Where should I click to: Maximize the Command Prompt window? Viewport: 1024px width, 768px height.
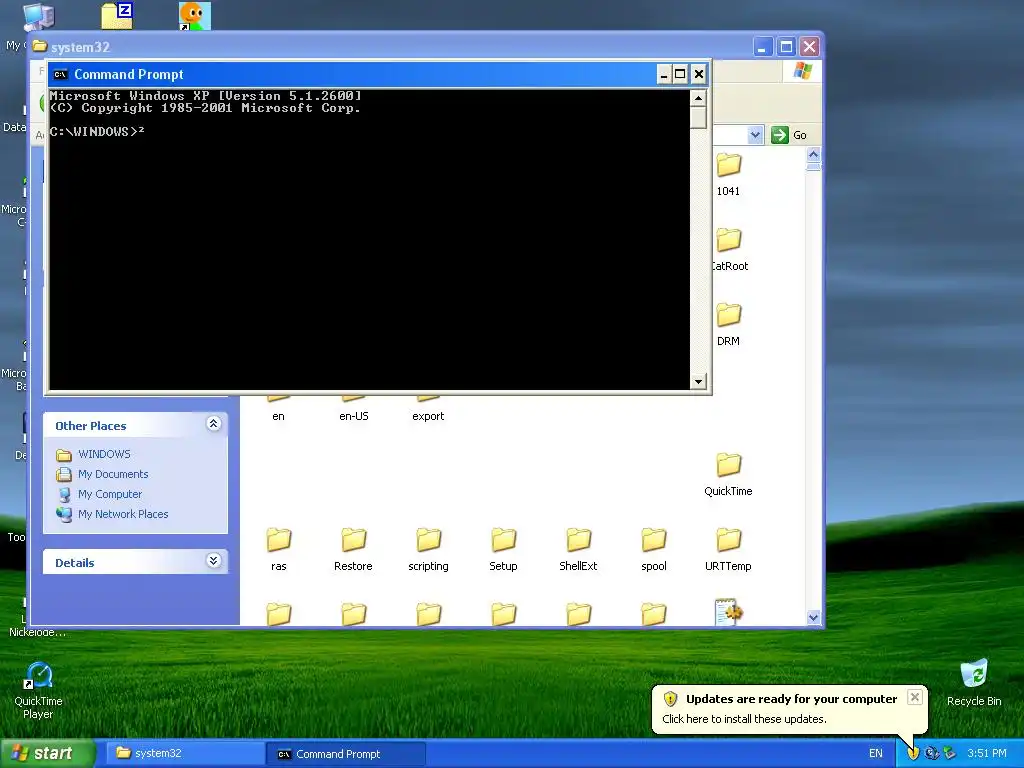click(x=680, y=74)
